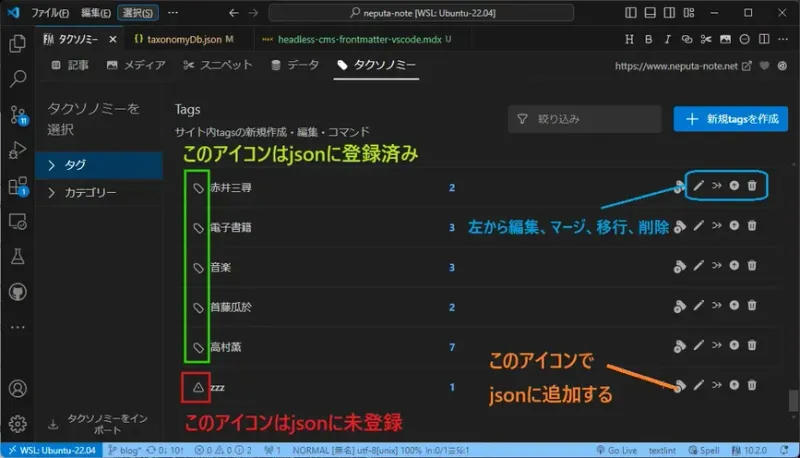Expand the タグ taxonomy item
This screenshot has height=458, width=800.
click(x=99, y=165)
